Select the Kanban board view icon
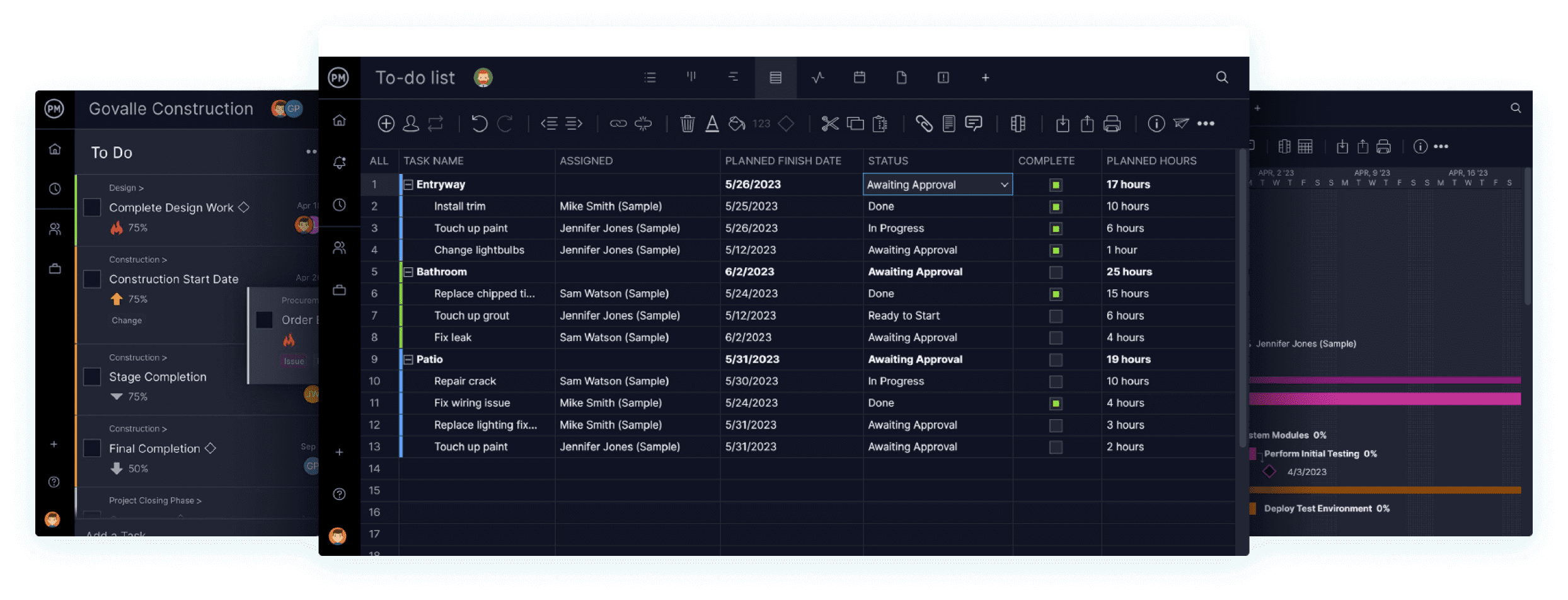 (x=691, y=77)
